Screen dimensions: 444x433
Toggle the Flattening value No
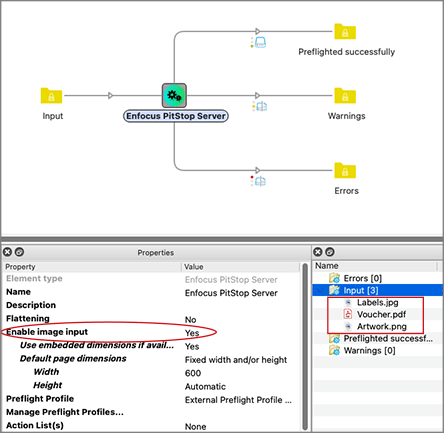(x=190, y=319)
